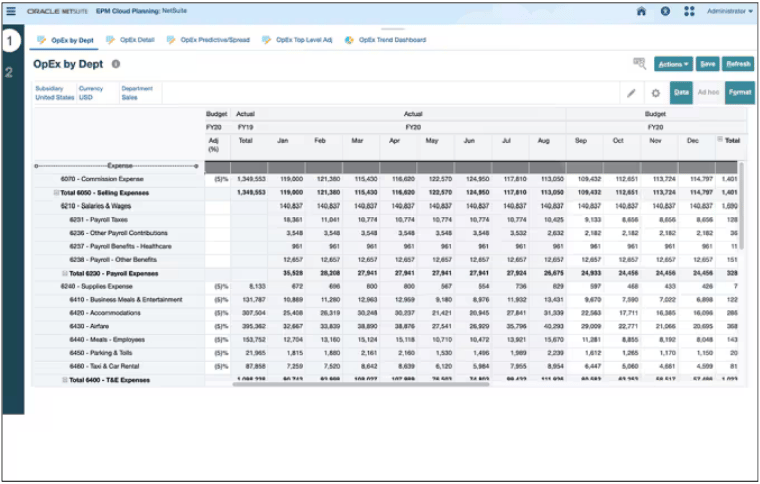
Task: Collapse Total 6400 - T&E Expenses
Action: (65, 380)
